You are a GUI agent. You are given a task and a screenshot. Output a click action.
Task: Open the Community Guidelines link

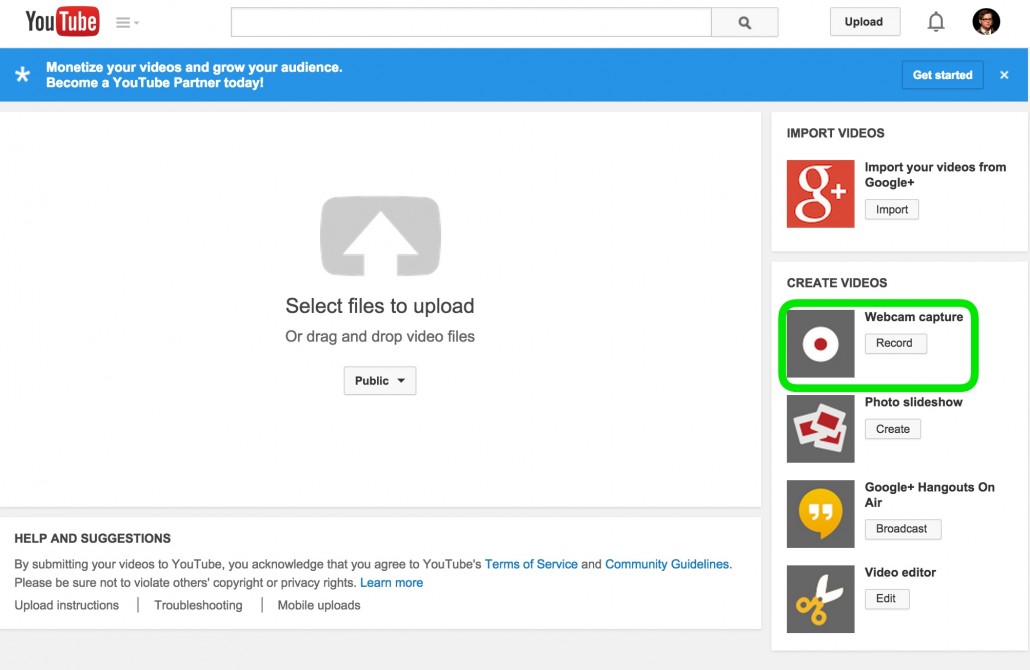(x=667, y=564)
